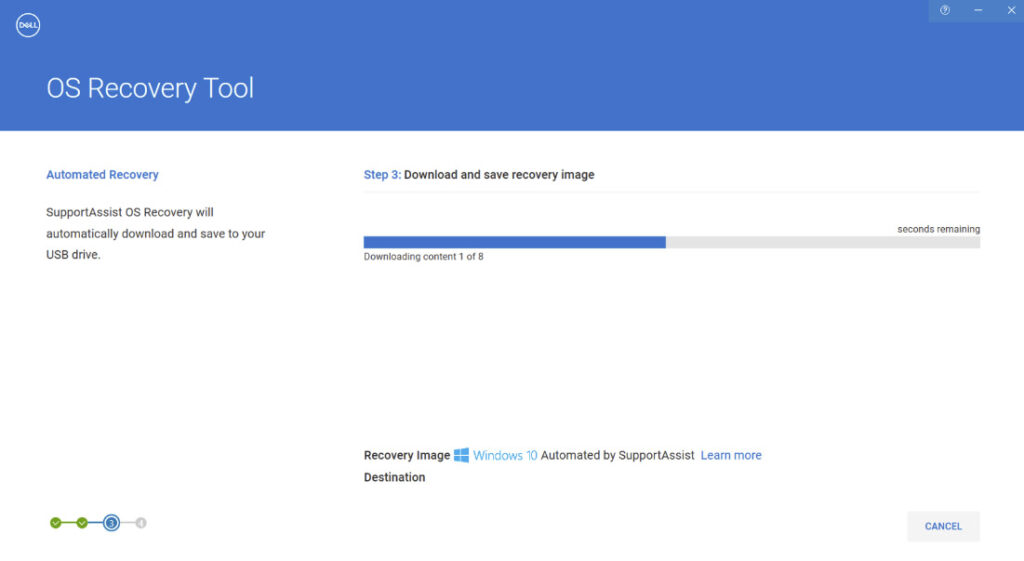Click the download progress bar
Image resolution: width=1024 pixels, height=561 pixels.
tap(671, 242)
